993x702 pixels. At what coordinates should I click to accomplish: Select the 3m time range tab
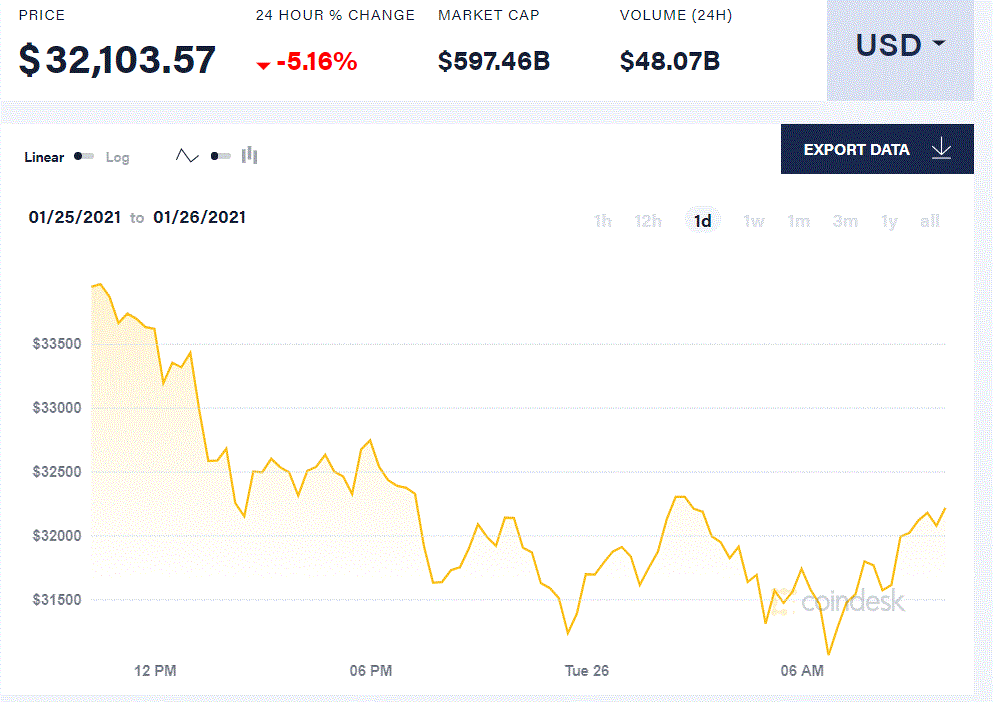[845, 221]
